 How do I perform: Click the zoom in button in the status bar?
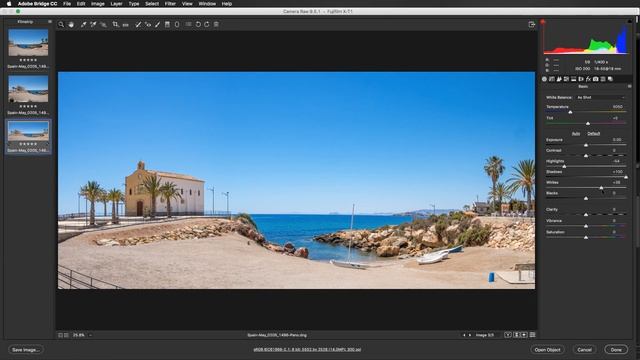click(66, 335)
